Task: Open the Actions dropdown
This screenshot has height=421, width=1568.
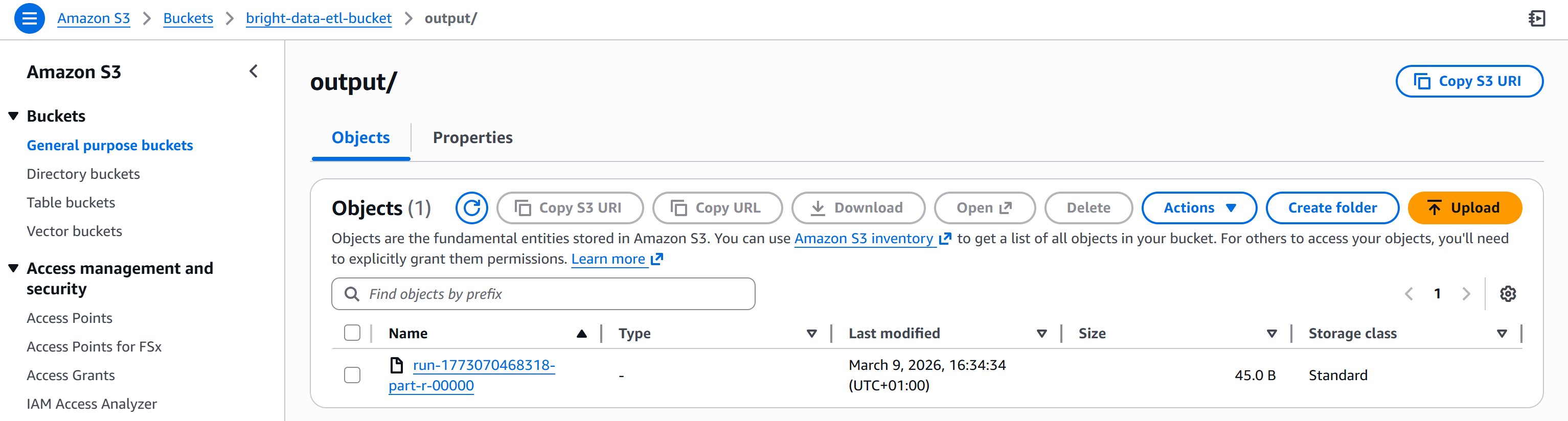Action: tap(1198, 208)
